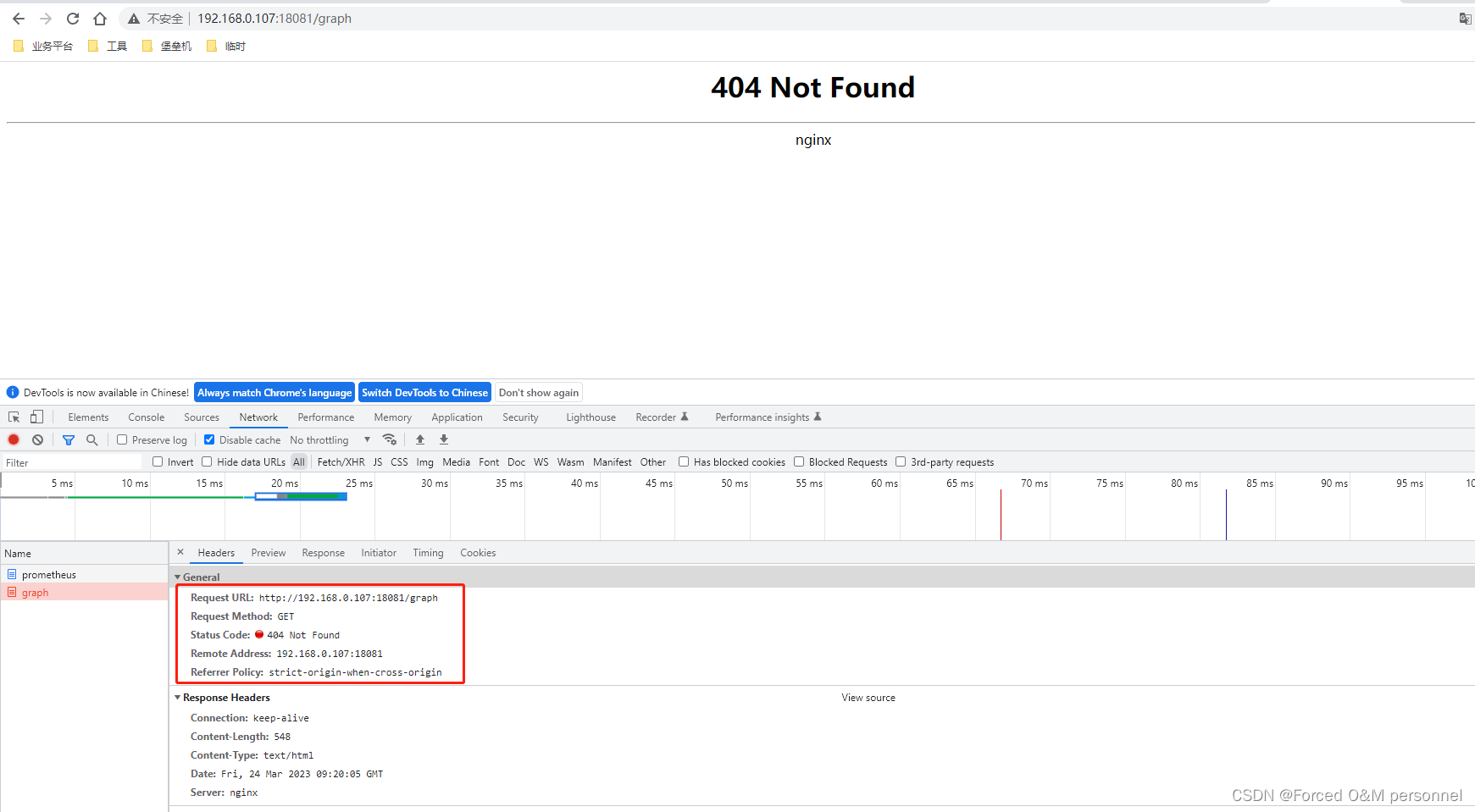Show the request Preview tab
The height and width of the screenshot is (812, 1475).
click(269, 553)
